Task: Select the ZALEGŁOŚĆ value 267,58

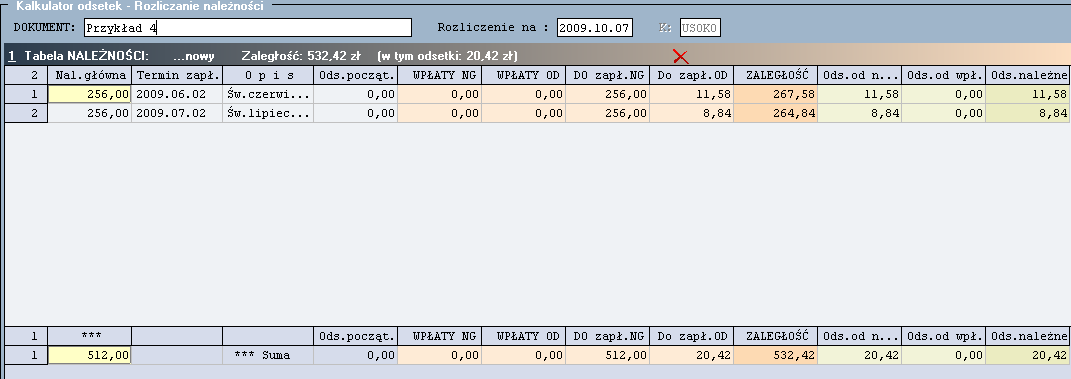Action: [776, 94]
